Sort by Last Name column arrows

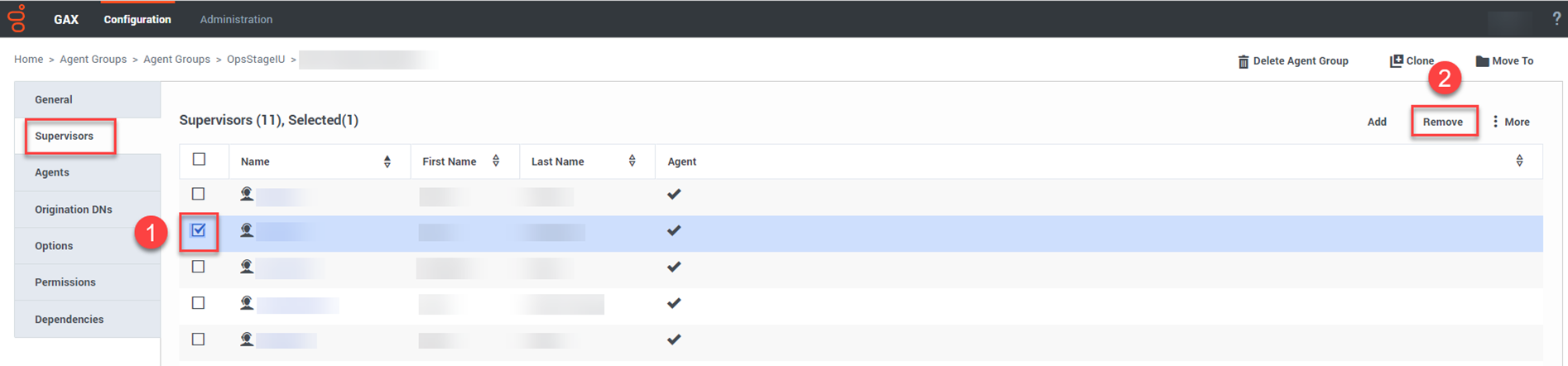[x=632, y=161]
